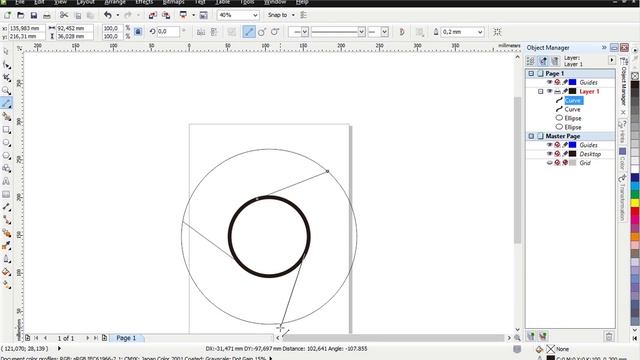The image size is (640, 360).
Task: Click the Open file folder icon
Action: pyautogui.click(x=20, y=16)
